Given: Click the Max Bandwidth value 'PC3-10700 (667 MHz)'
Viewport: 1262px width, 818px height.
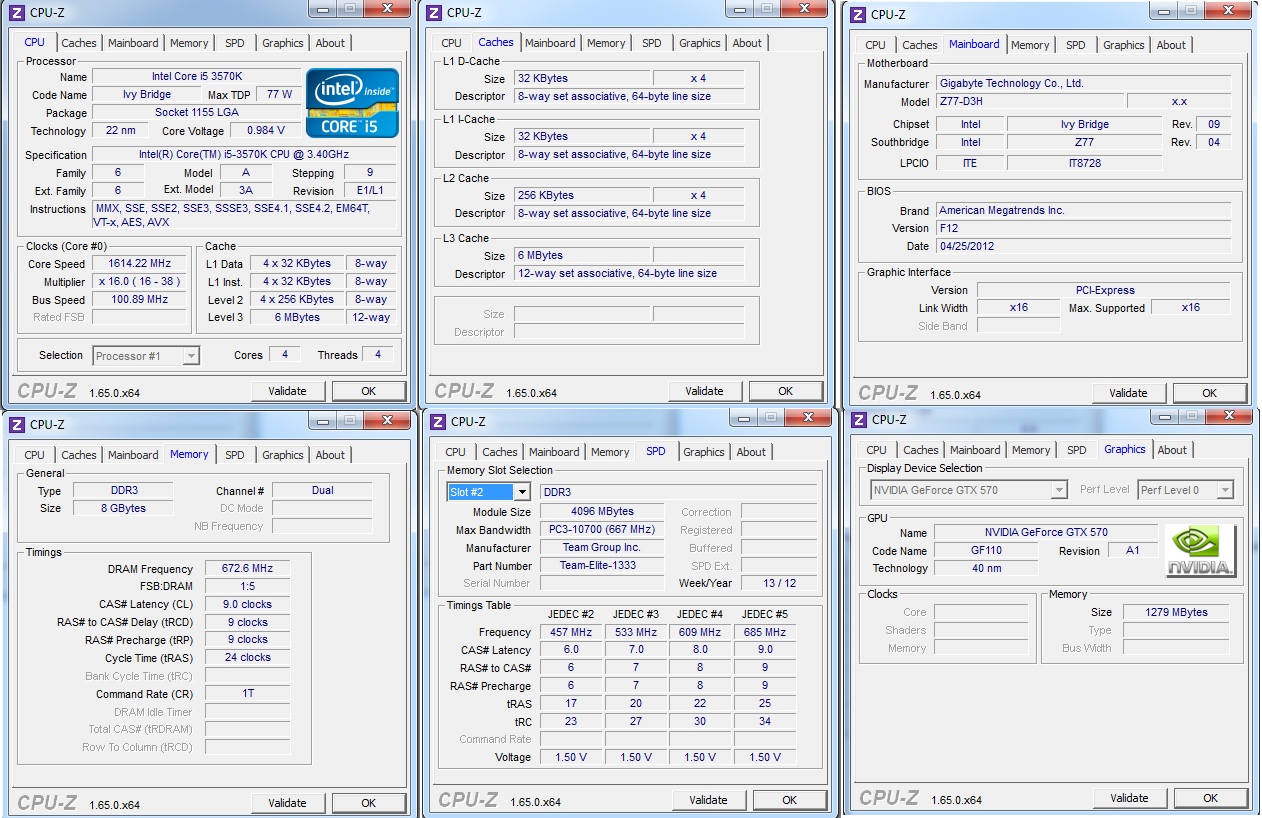Looking at the screenshot, I should pyautogui.click(x=602, y=530).
